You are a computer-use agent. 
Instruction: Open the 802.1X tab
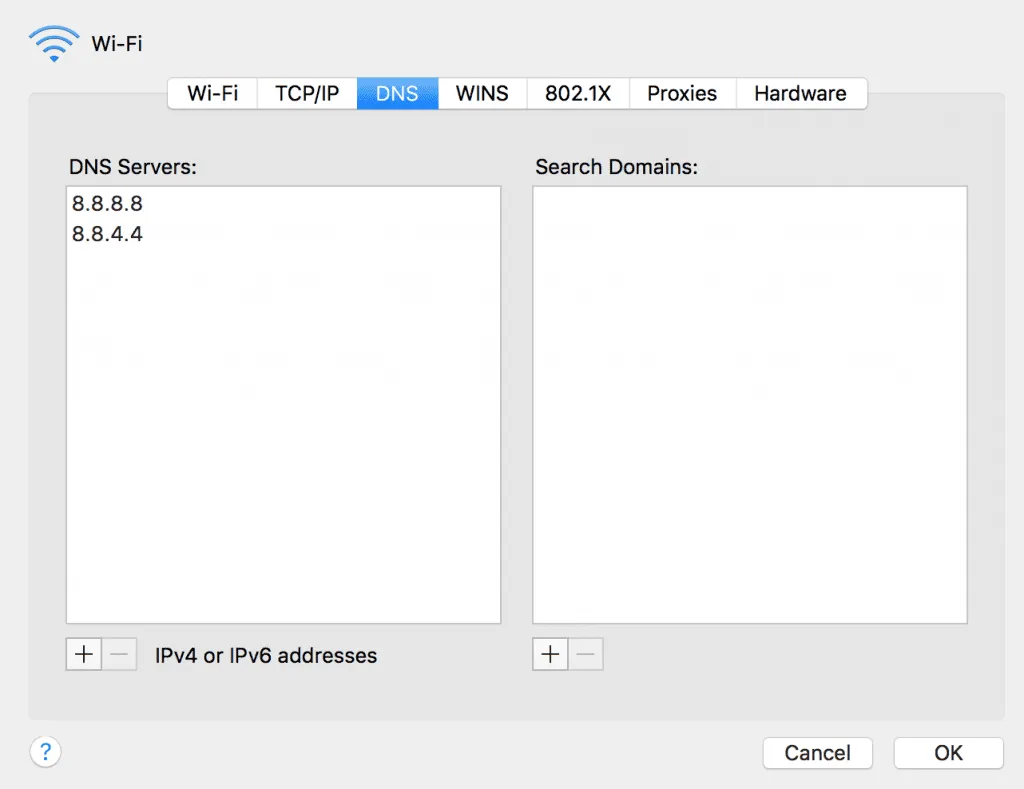pyautogui.click(x=578, y=93)
